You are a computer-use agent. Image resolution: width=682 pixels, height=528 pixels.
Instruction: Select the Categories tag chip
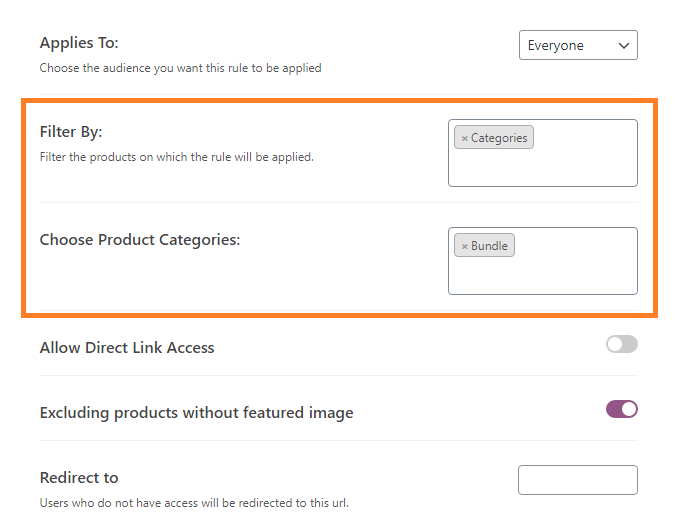click(494, 137)
